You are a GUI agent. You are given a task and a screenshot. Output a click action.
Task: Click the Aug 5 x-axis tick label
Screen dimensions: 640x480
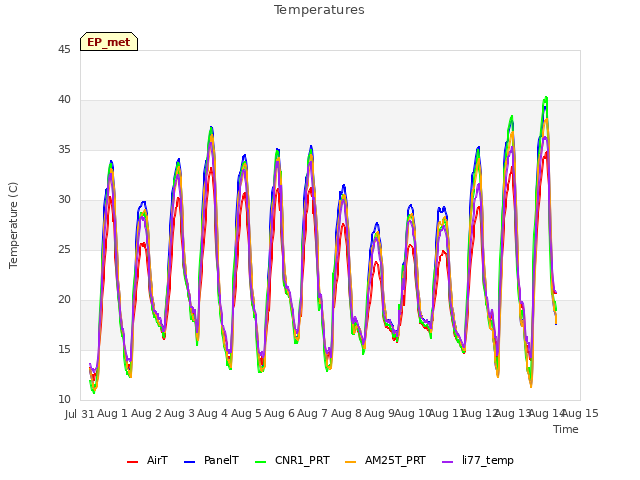point(246,413)
